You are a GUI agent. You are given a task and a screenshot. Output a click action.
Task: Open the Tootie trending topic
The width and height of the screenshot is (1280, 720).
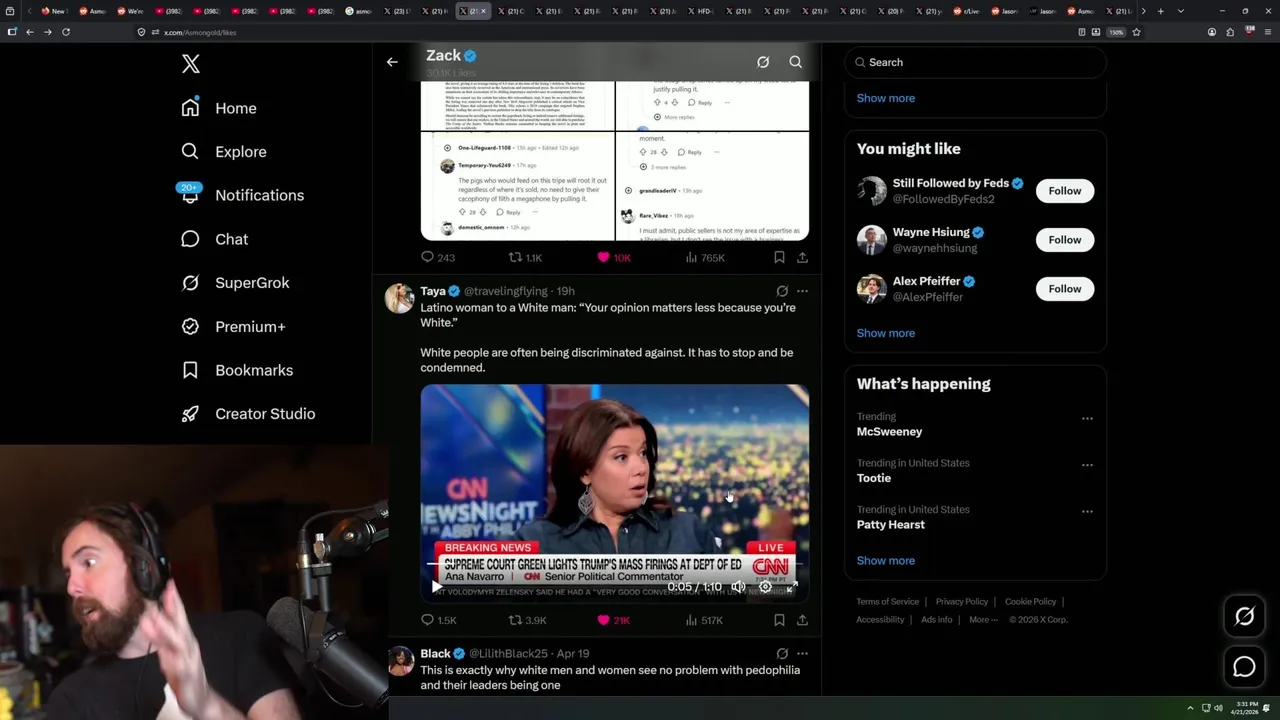tap(874, 478)
